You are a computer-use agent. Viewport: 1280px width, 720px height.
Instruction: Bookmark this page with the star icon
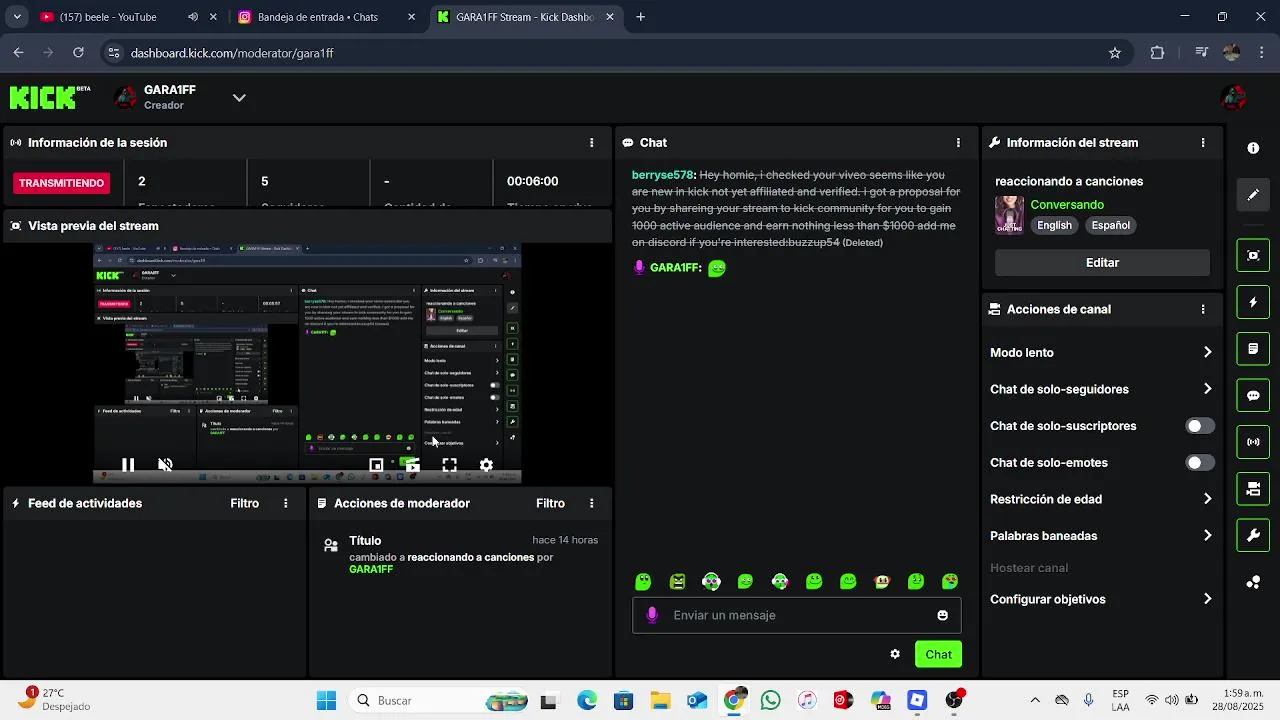tap(1115, 53)
